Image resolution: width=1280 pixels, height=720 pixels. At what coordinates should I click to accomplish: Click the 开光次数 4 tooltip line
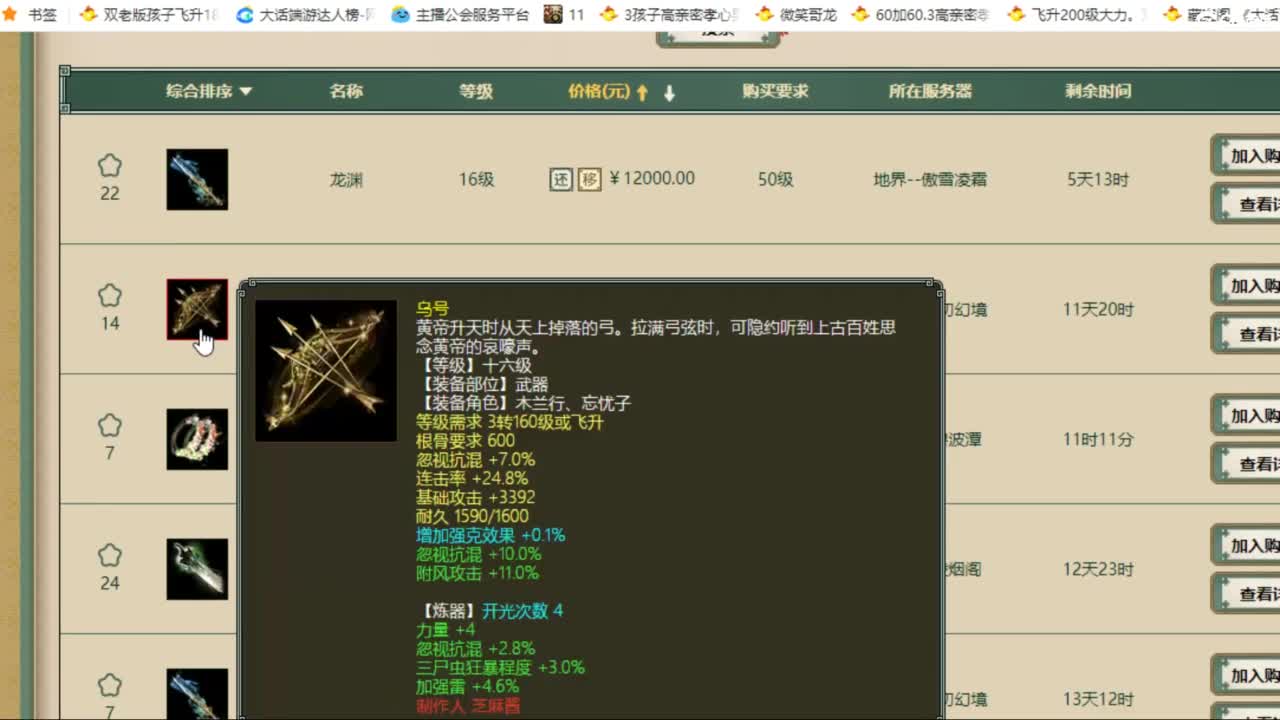click(523, 611)
